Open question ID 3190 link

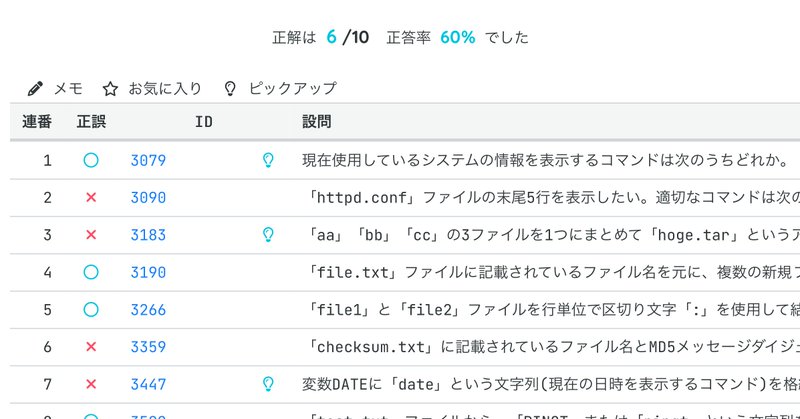148,272
